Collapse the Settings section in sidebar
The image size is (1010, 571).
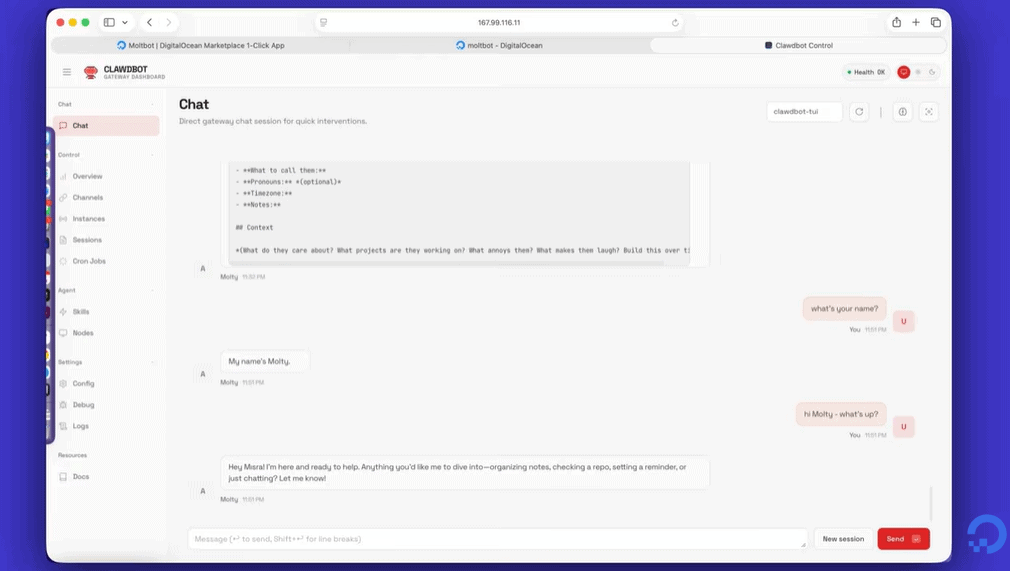click(x=153, y=363)
